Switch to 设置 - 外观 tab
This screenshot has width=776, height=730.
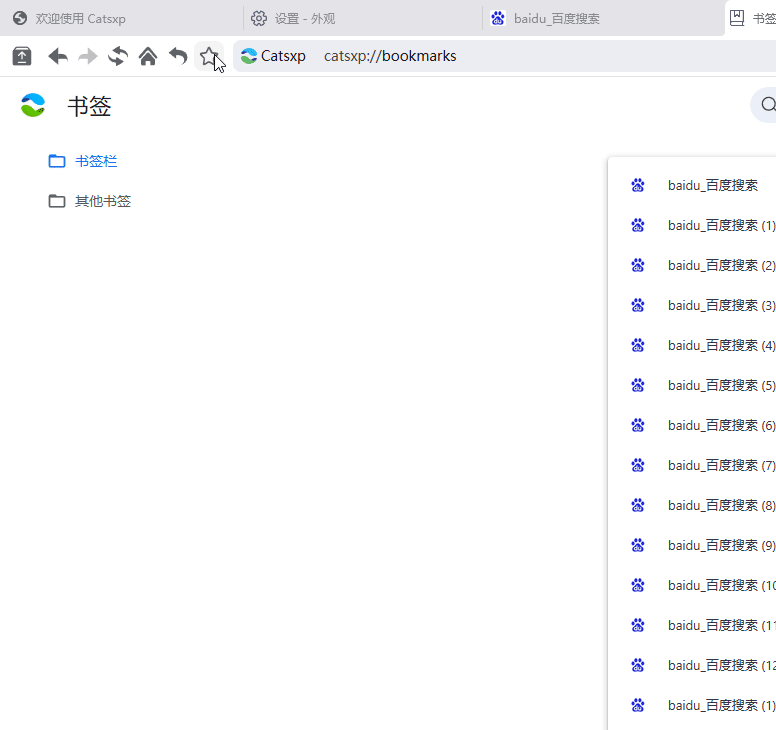coord(363,18)
